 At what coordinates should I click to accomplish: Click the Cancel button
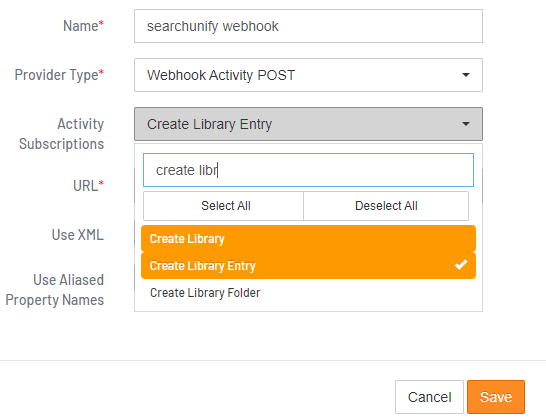click(429, 397)
